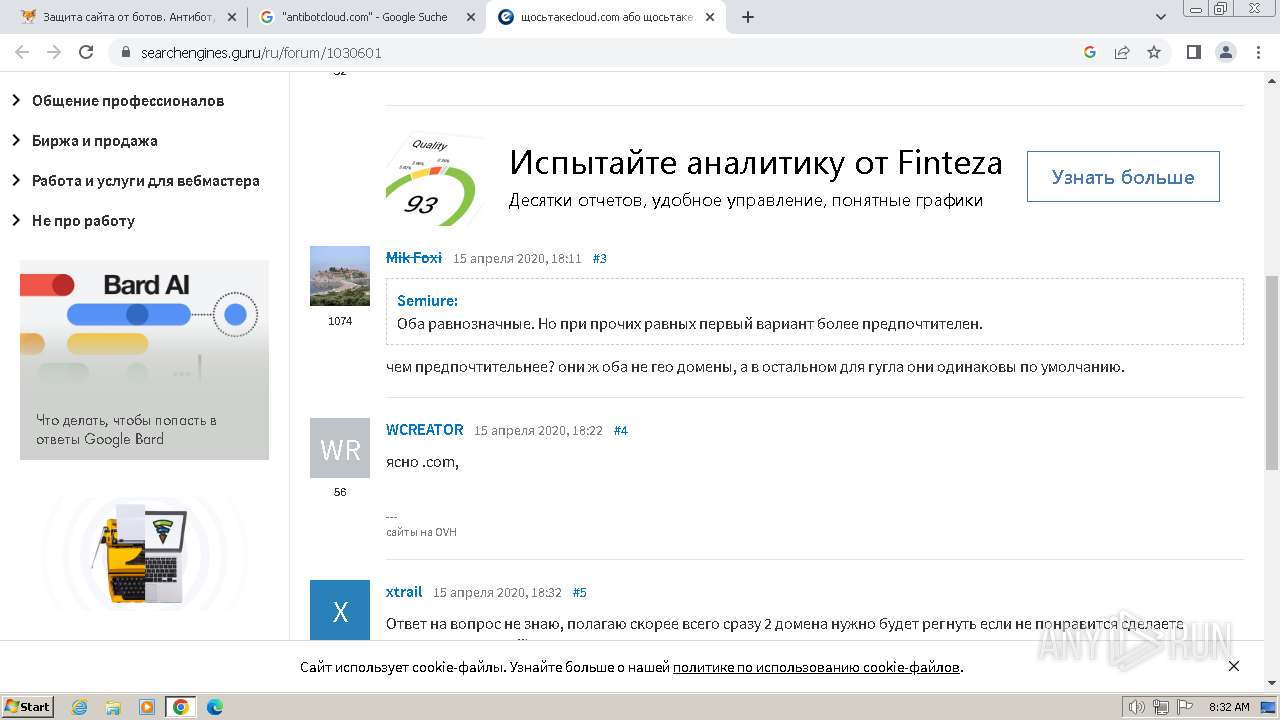Screen dimensions: 1280x720
Task: Toggle browser side panel
Action: click(x=1193, y=52)
